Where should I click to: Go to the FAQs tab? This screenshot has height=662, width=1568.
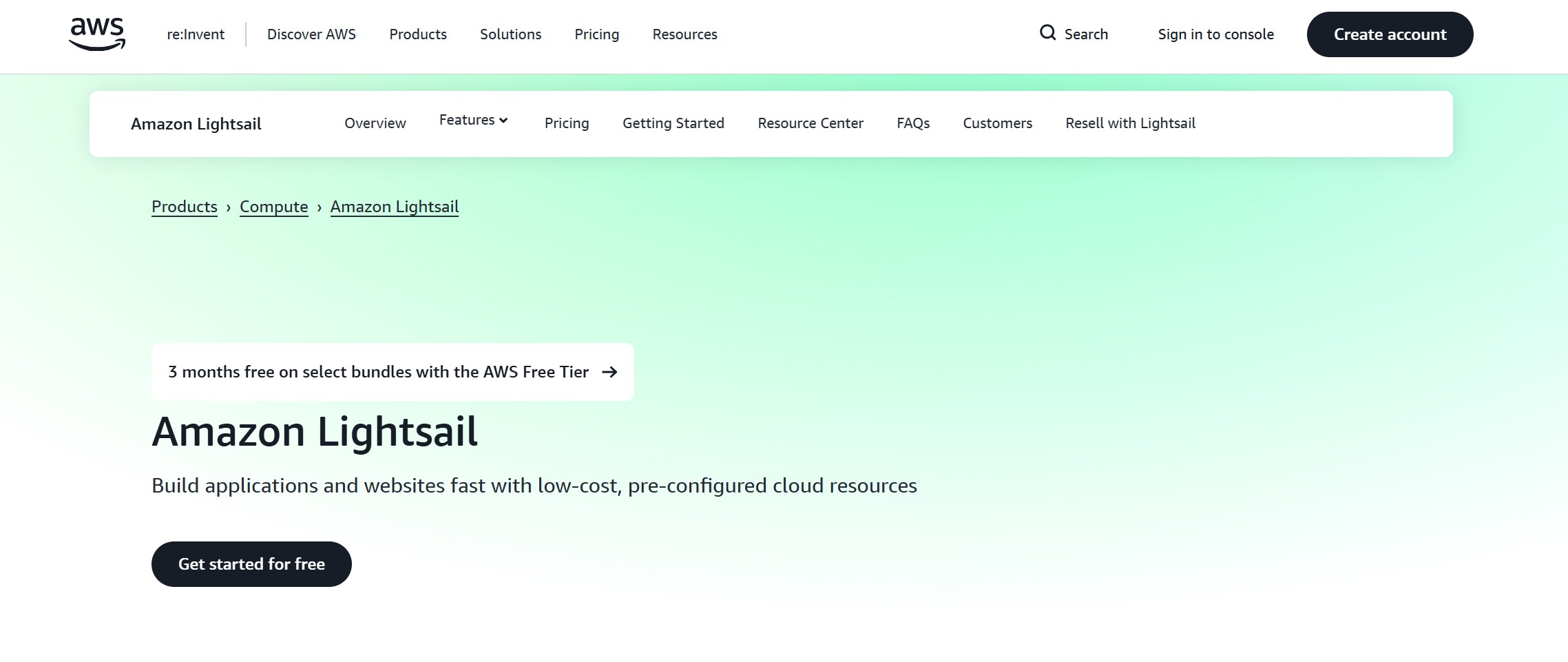click(912, 123)
